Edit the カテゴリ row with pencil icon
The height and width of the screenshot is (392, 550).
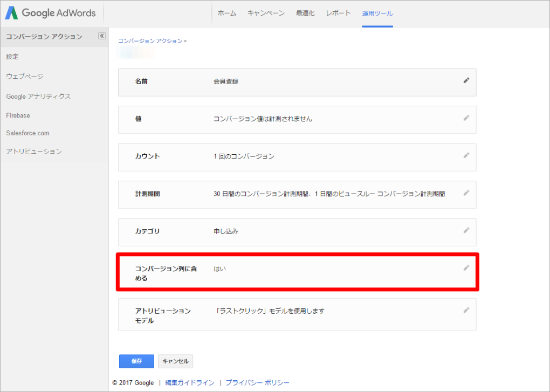point(466,230)
